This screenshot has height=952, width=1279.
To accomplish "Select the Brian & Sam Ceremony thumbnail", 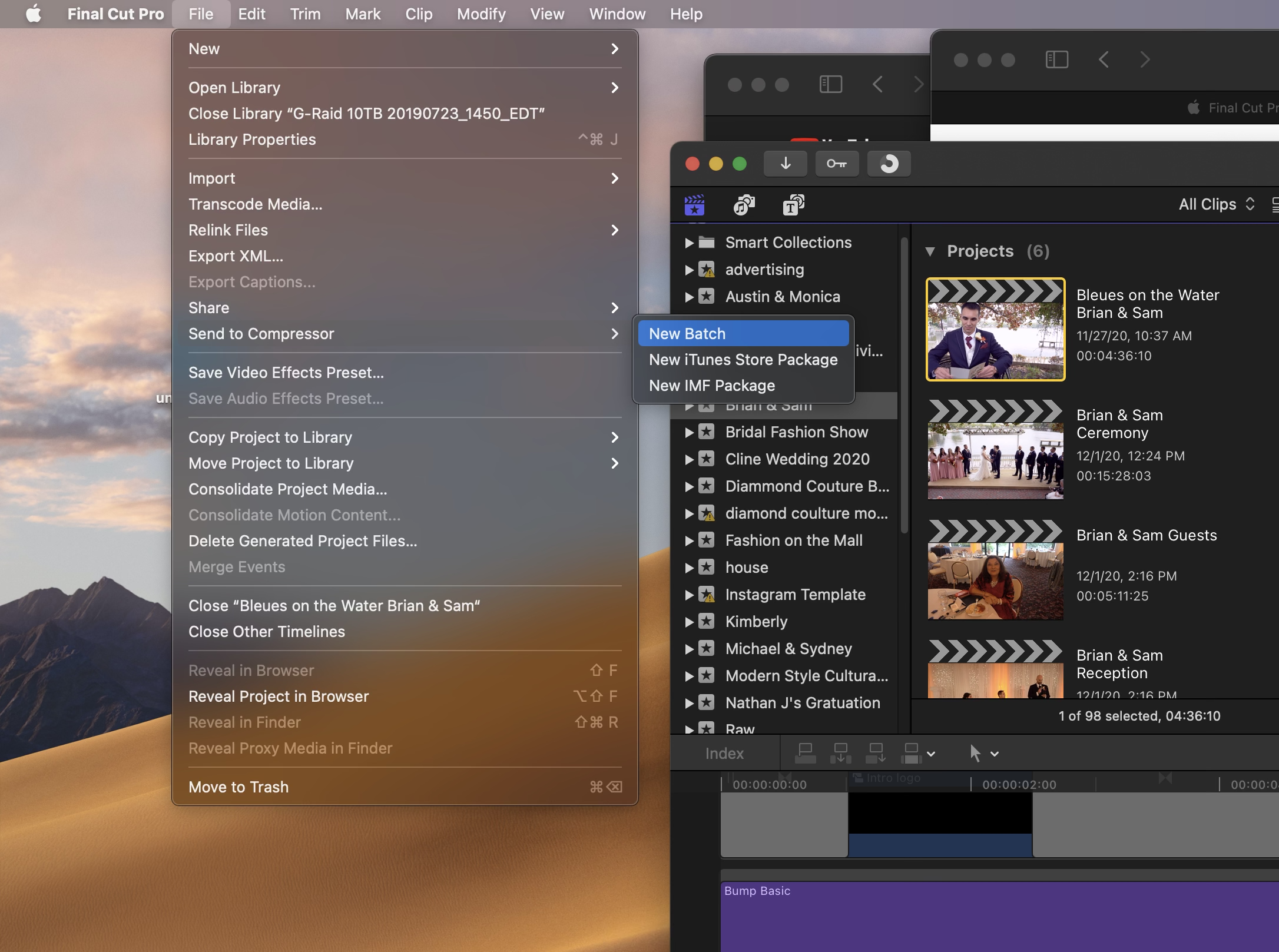I will [x=995, y=450].
